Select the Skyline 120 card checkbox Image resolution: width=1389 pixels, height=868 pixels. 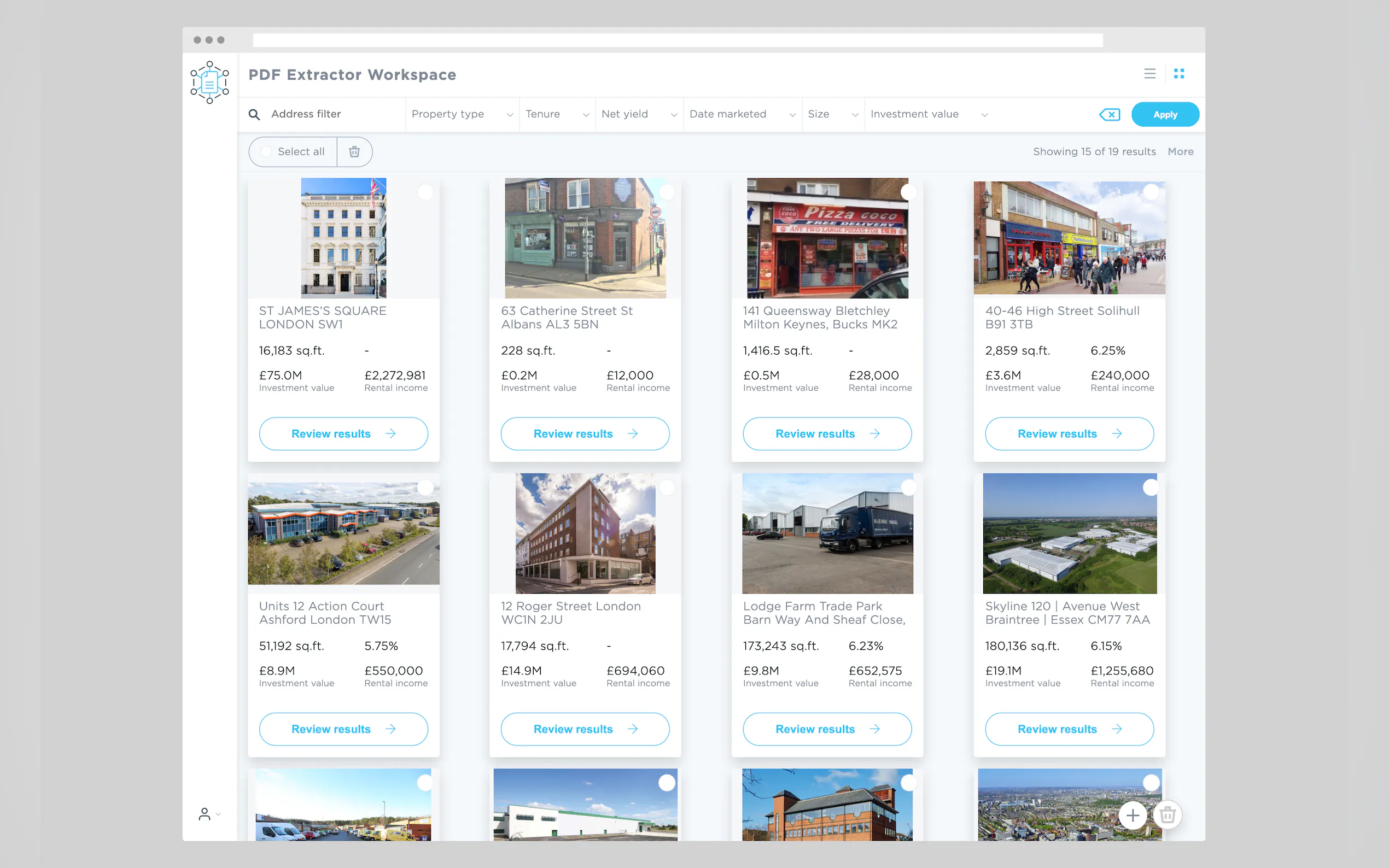click(x=1150, y=488)
